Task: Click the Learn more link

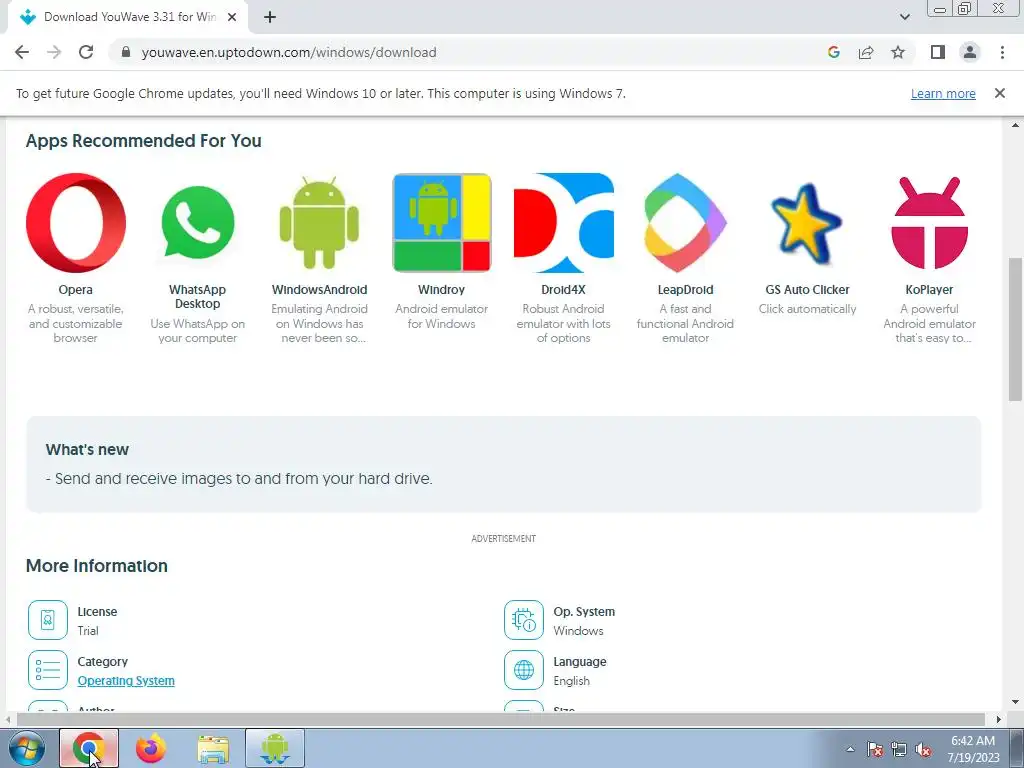Action: [x=943, y=93]
